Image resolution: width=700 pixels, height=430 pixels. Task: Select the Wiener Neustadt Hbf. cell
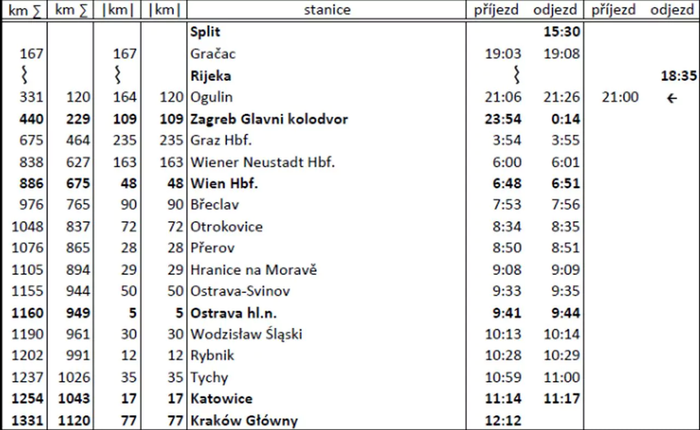tap(262, 162)
